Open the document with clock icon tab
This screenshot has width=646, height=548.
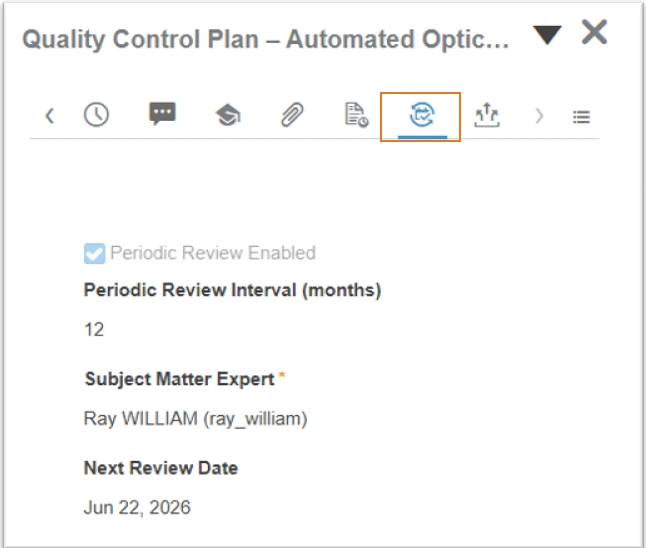(x=356, y=116)
